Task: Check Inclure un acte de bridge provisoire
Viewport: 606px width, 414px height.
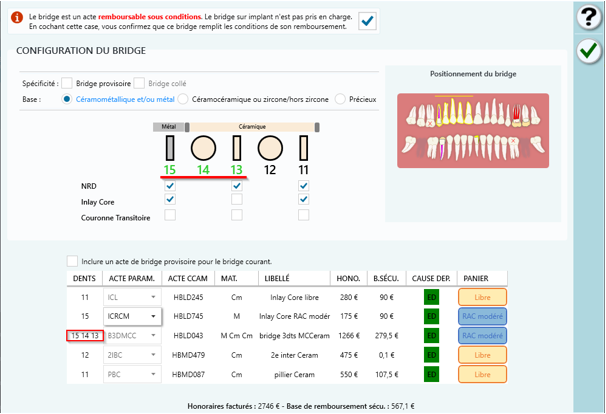Action: 72,261
